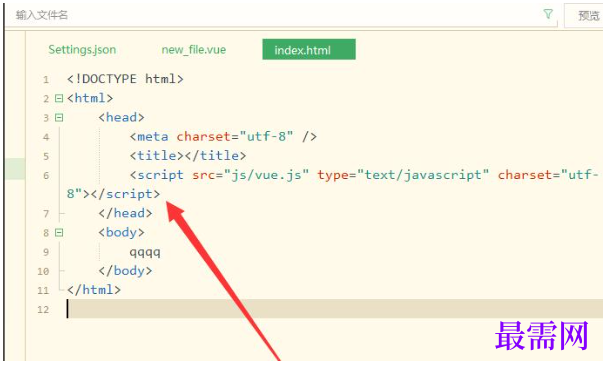Open the 预览 preview button
The image size is (607, 367).
tap(585, 15)
